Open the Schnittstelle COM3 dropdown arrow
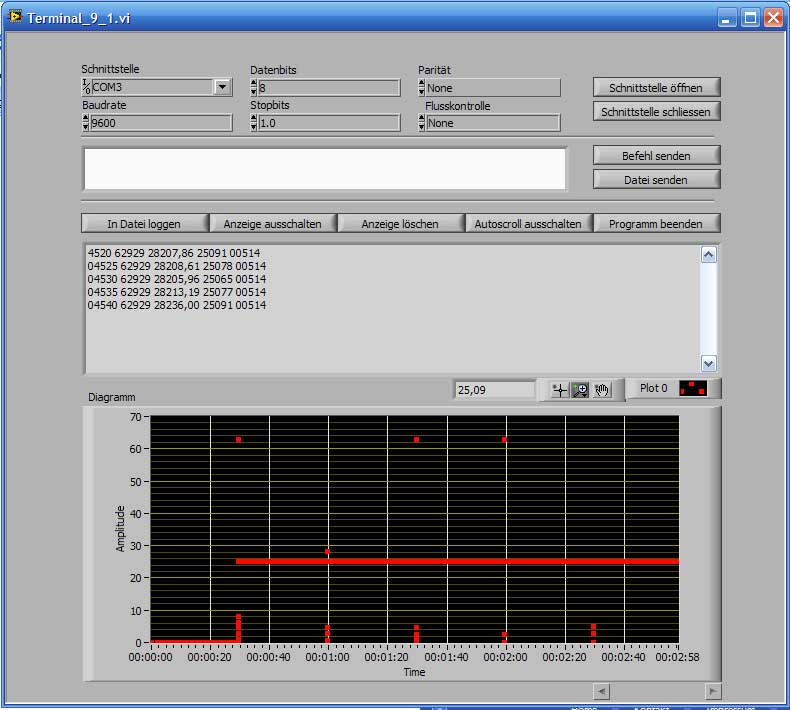 223,87
